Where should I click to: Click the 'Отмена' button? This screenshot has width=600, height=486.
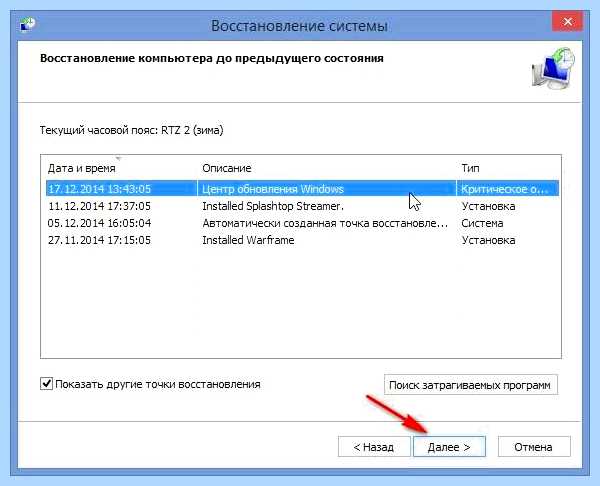pyautogui.click(x=534, y=447)
